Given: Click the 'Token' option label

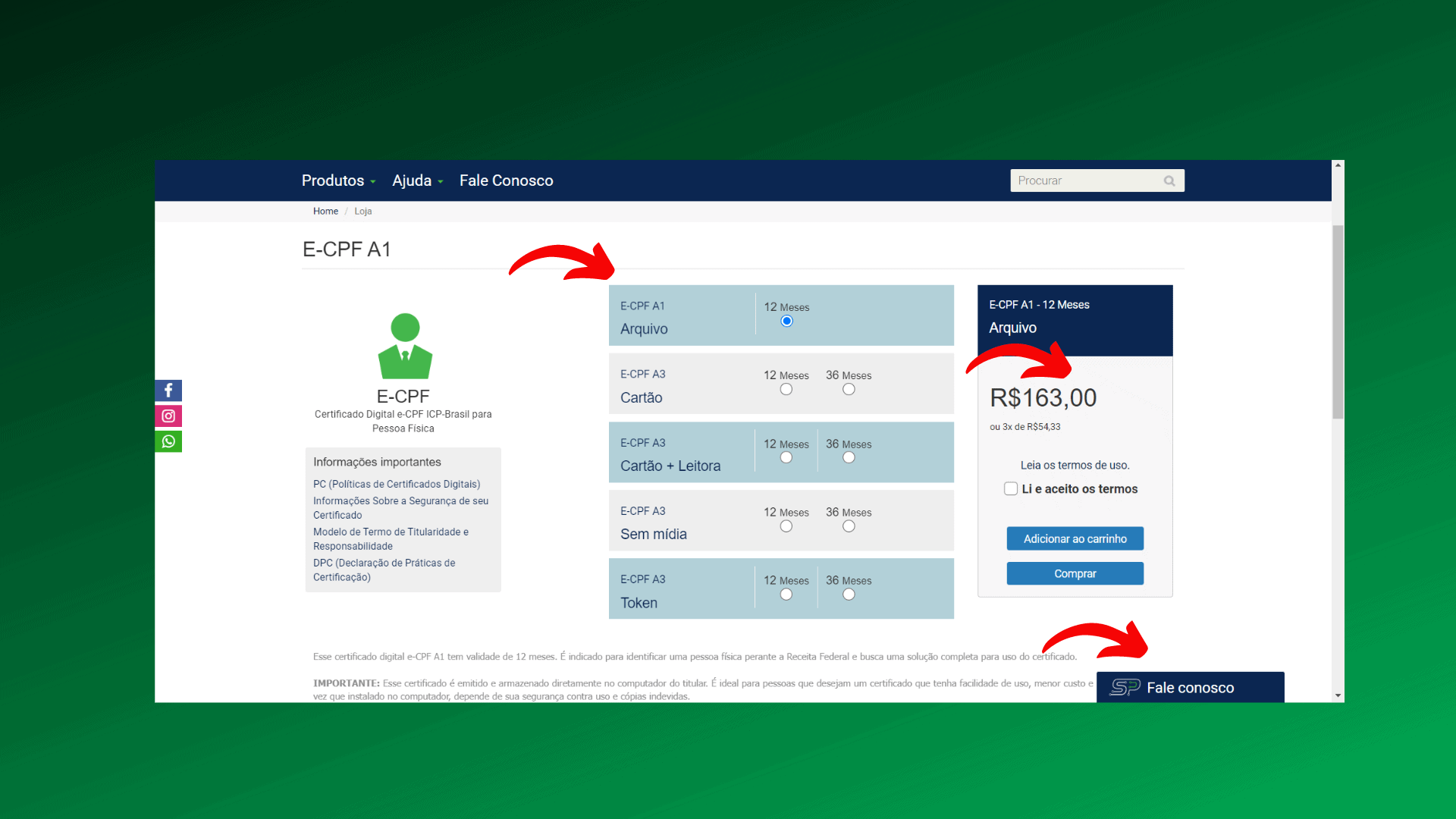Looking at the screenshot, I should tap(639, 604).
